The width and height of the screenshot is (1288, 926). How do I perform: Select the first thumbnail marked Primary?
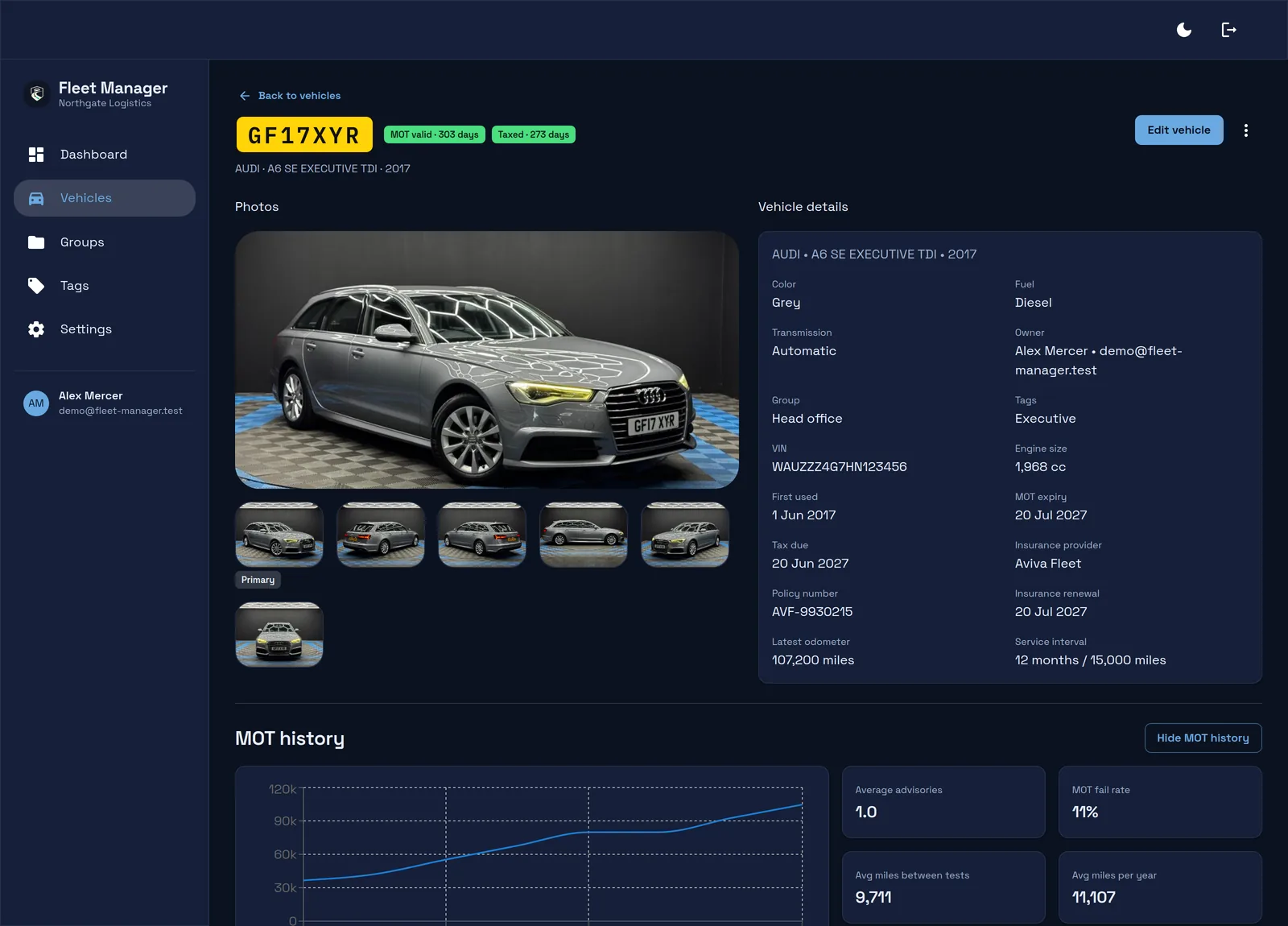pyautogui.click(x=279, y=535)
